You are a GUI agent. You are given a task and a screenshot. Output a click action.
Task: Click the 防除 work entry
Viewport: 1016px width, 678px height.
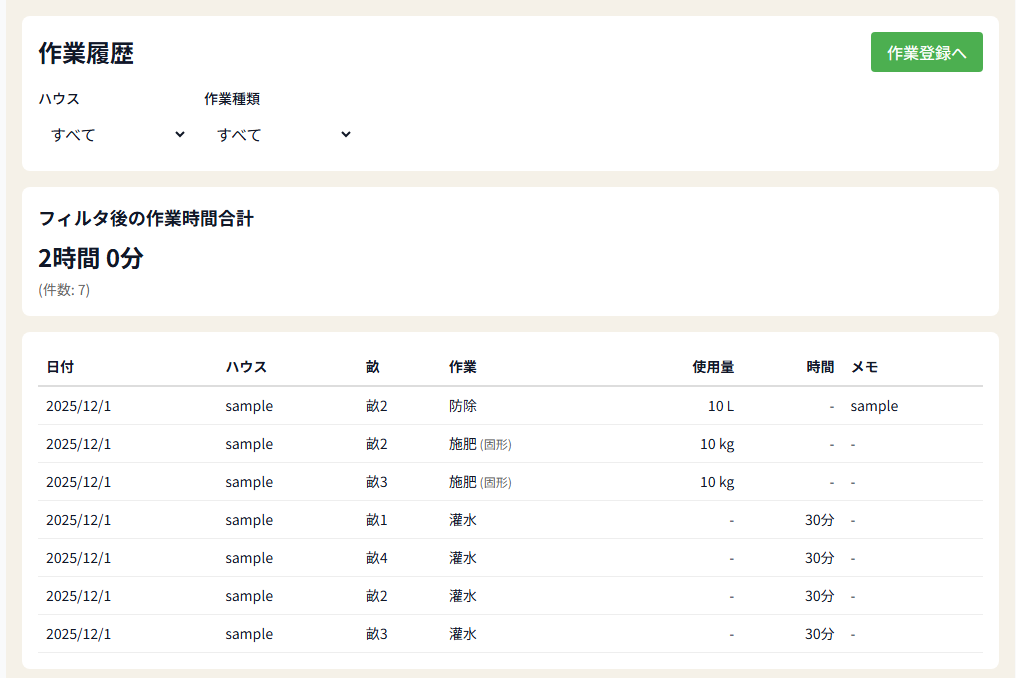click(x=463, y=406)
